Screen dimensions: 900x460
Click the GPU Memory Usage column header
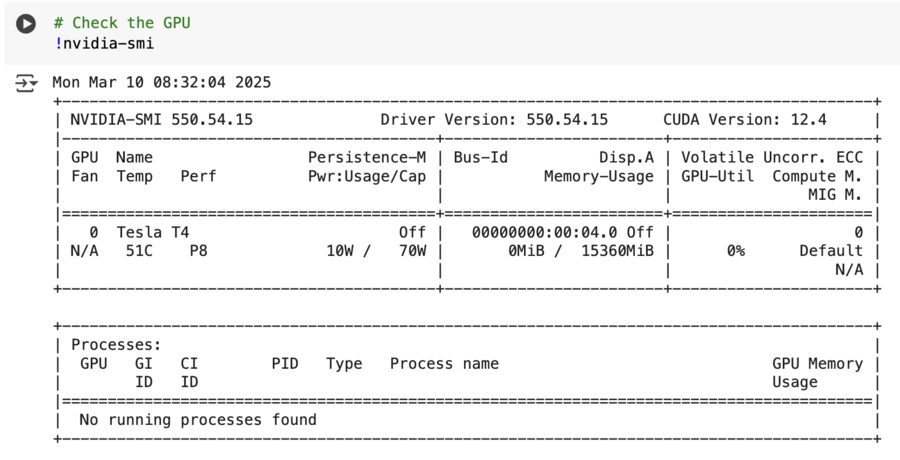[x=817, y=373]
